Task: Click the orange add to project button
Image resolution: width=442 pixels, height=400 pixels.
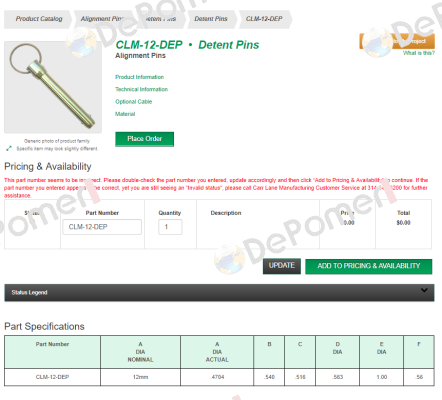Action: tap(397, 41)
